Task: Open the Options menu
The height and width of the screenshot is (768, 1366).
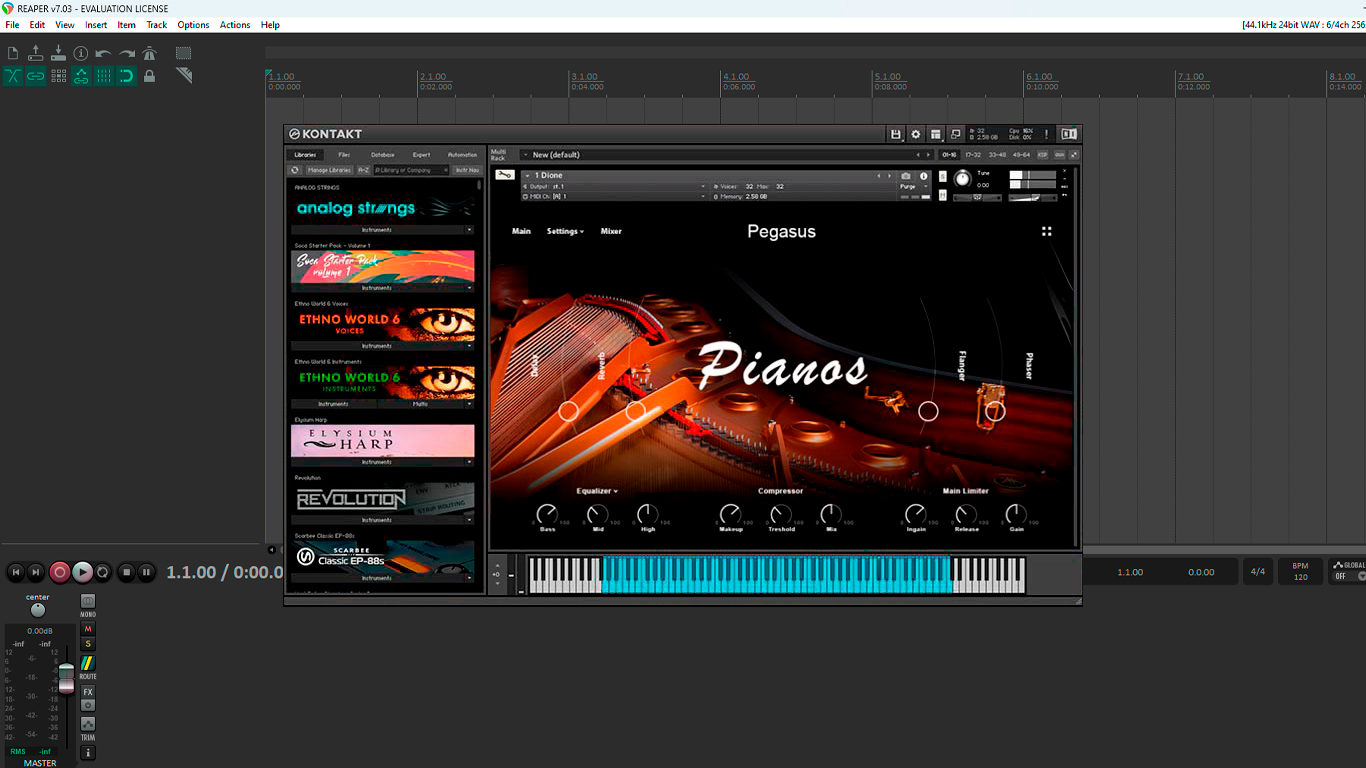Action: click(193, 25)
